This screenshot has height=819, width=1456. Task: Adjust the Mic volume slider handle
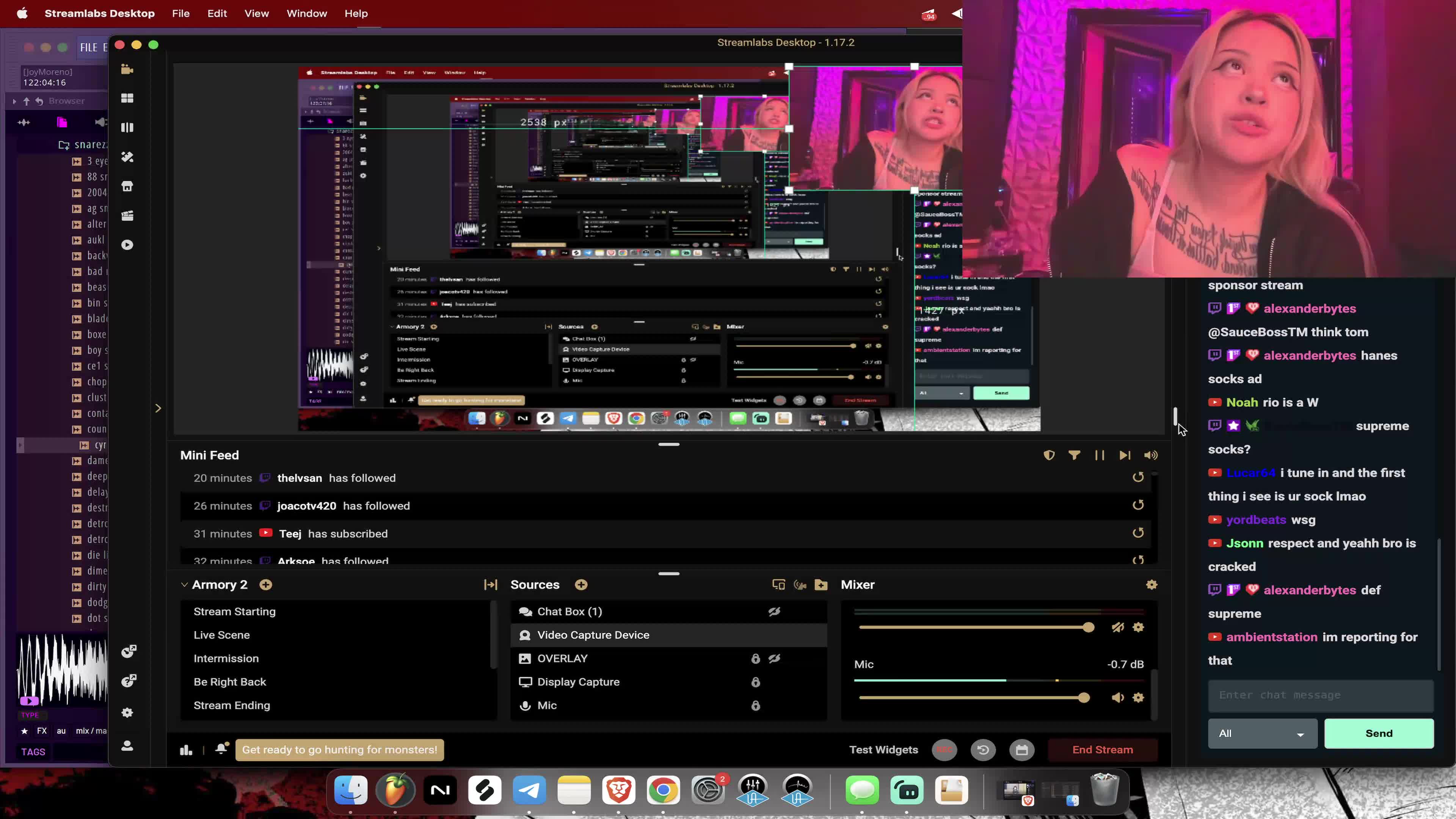1084,698
